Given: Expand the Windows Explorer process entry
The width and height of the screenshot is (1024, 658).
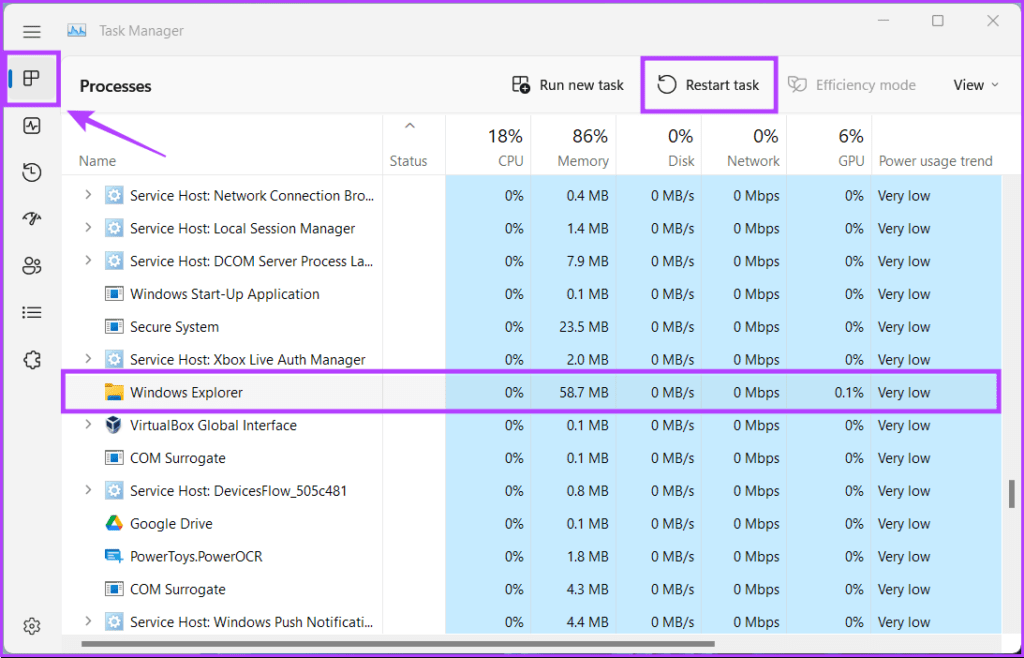Looking at the screenshot, I should 88,392.
